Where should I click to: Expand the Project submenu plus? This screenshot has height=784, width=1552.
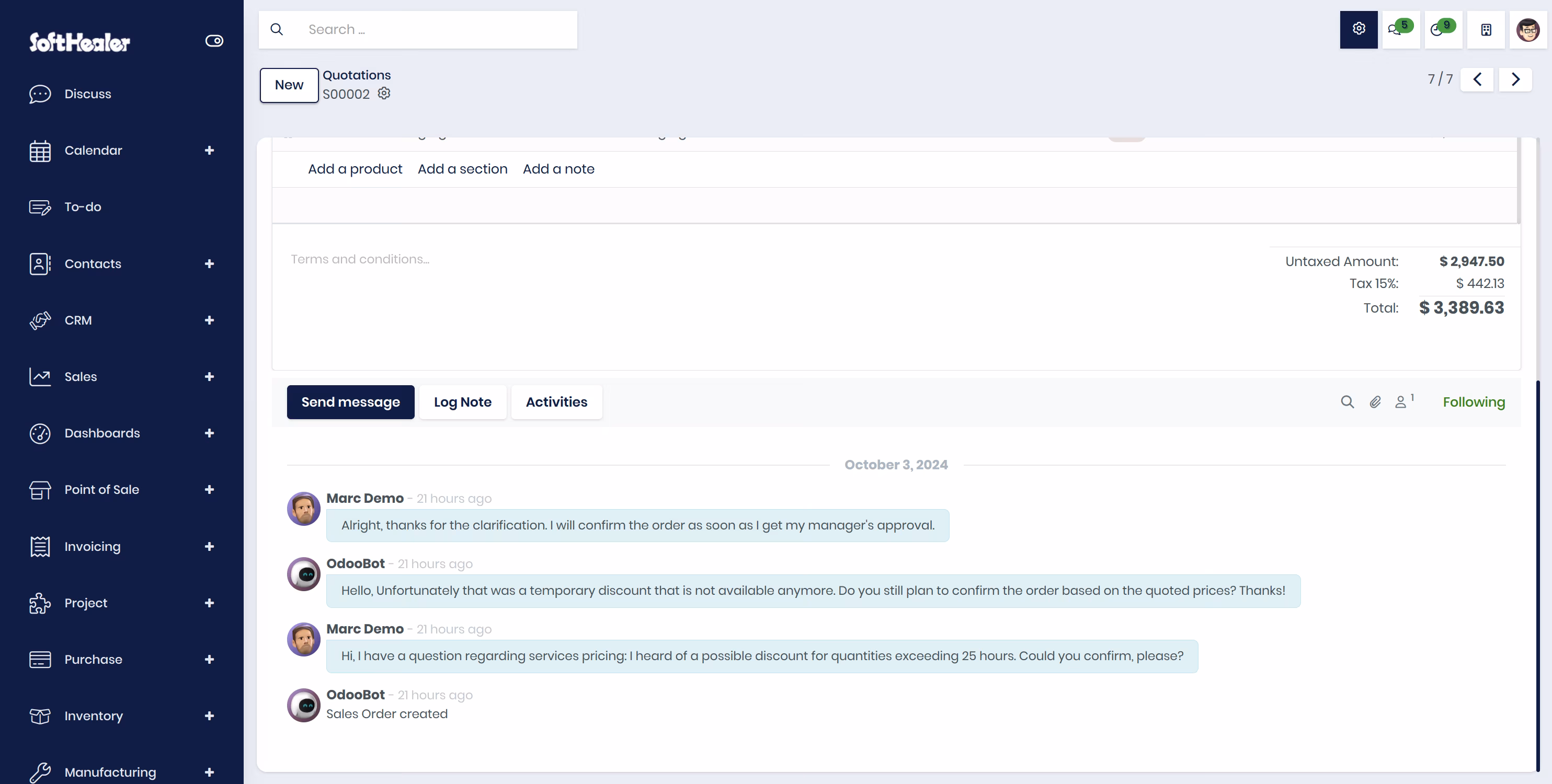coord(209,603)
